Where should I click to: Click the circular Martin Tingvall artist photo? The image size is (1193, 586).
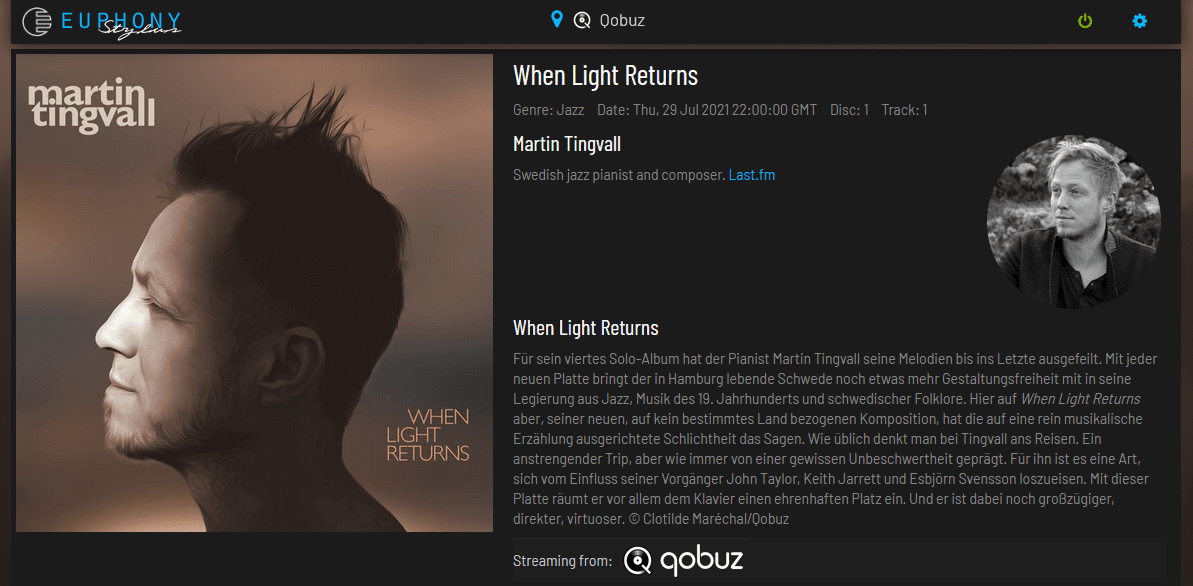(1074, 222)
